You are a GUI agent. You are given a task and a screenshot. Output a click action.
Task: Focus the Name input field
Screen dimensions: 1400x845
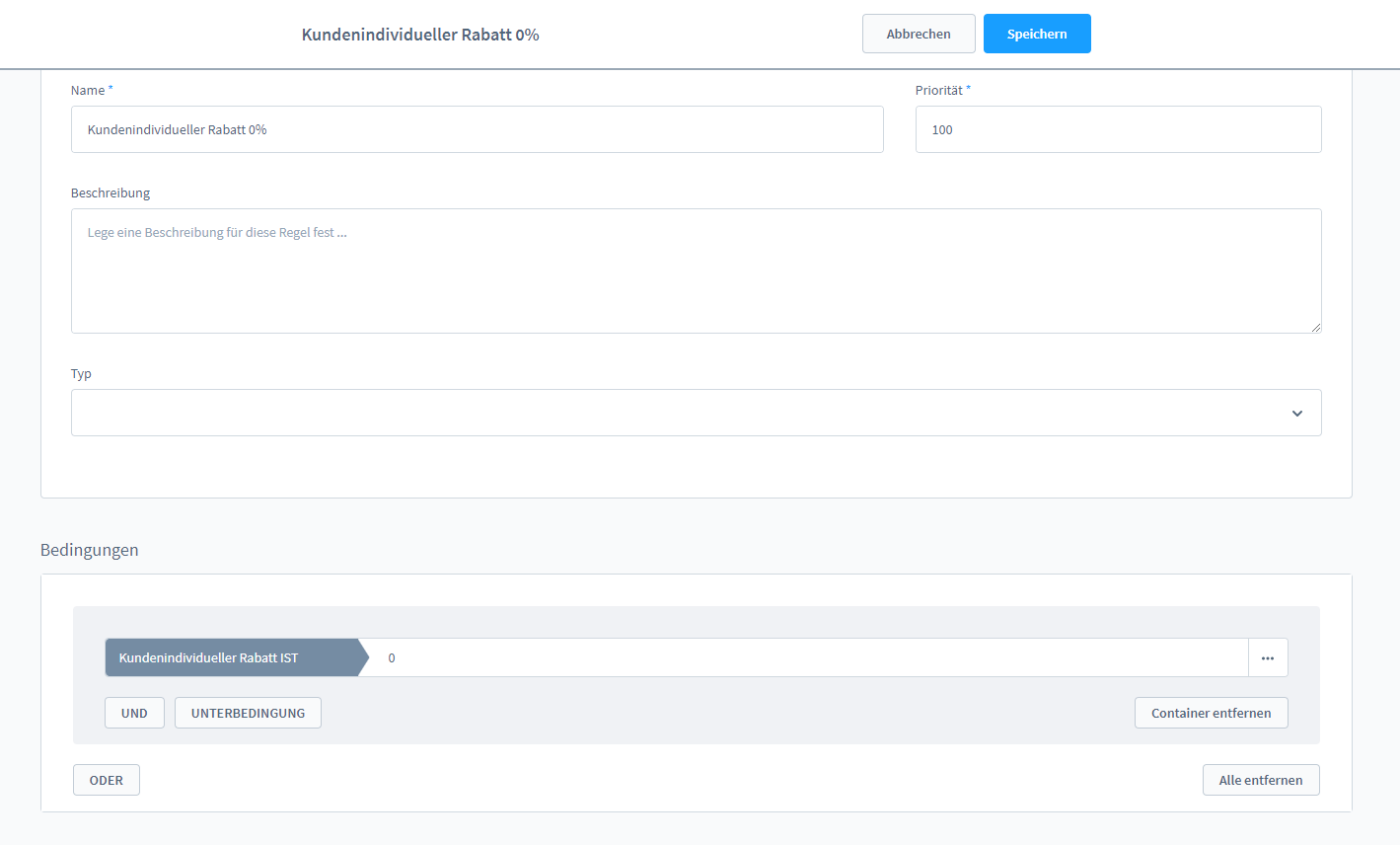point(477,129)
